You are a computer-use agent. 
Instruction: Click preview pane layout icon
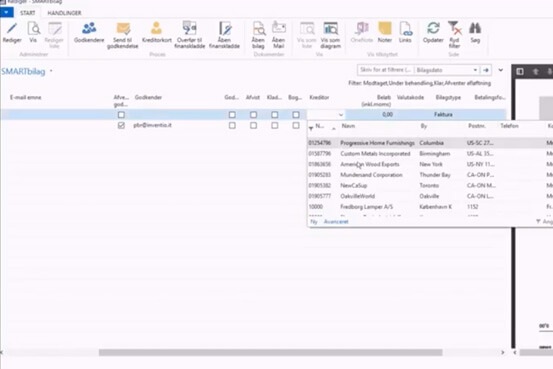pos(520,72)
